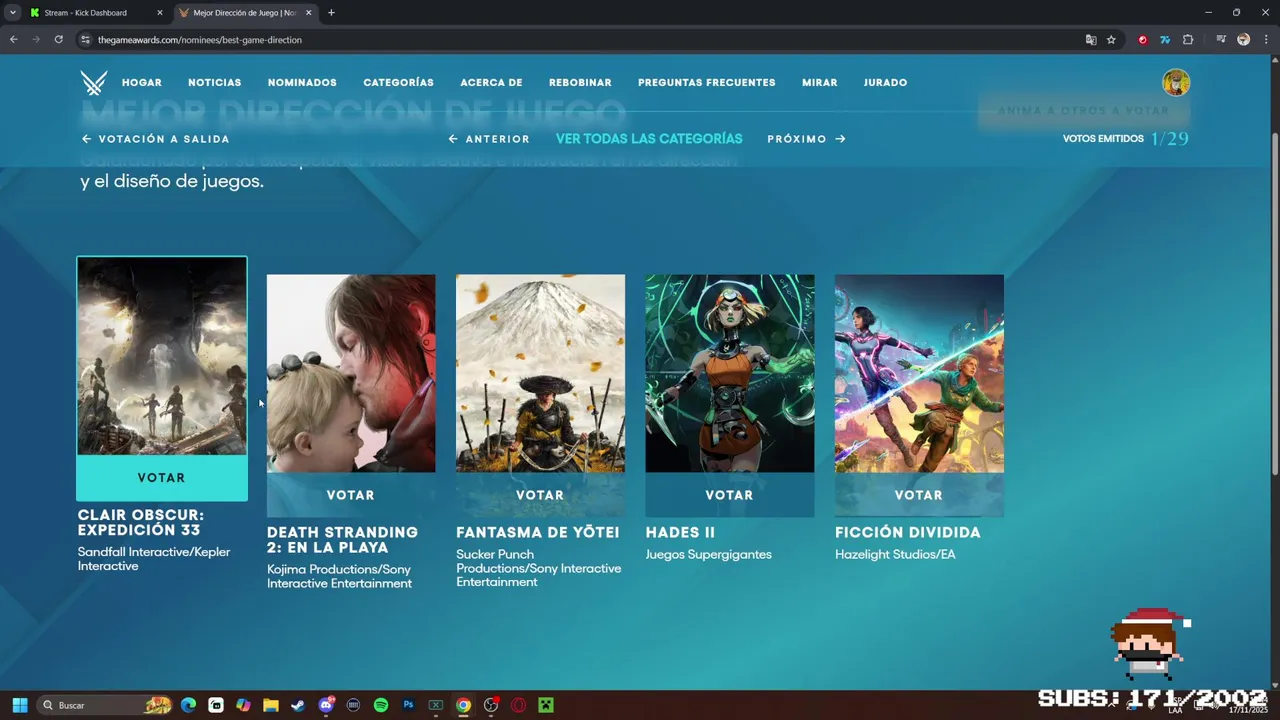
Task: Click the translate page icon in address bar
Action: [x=1091, y=40]
